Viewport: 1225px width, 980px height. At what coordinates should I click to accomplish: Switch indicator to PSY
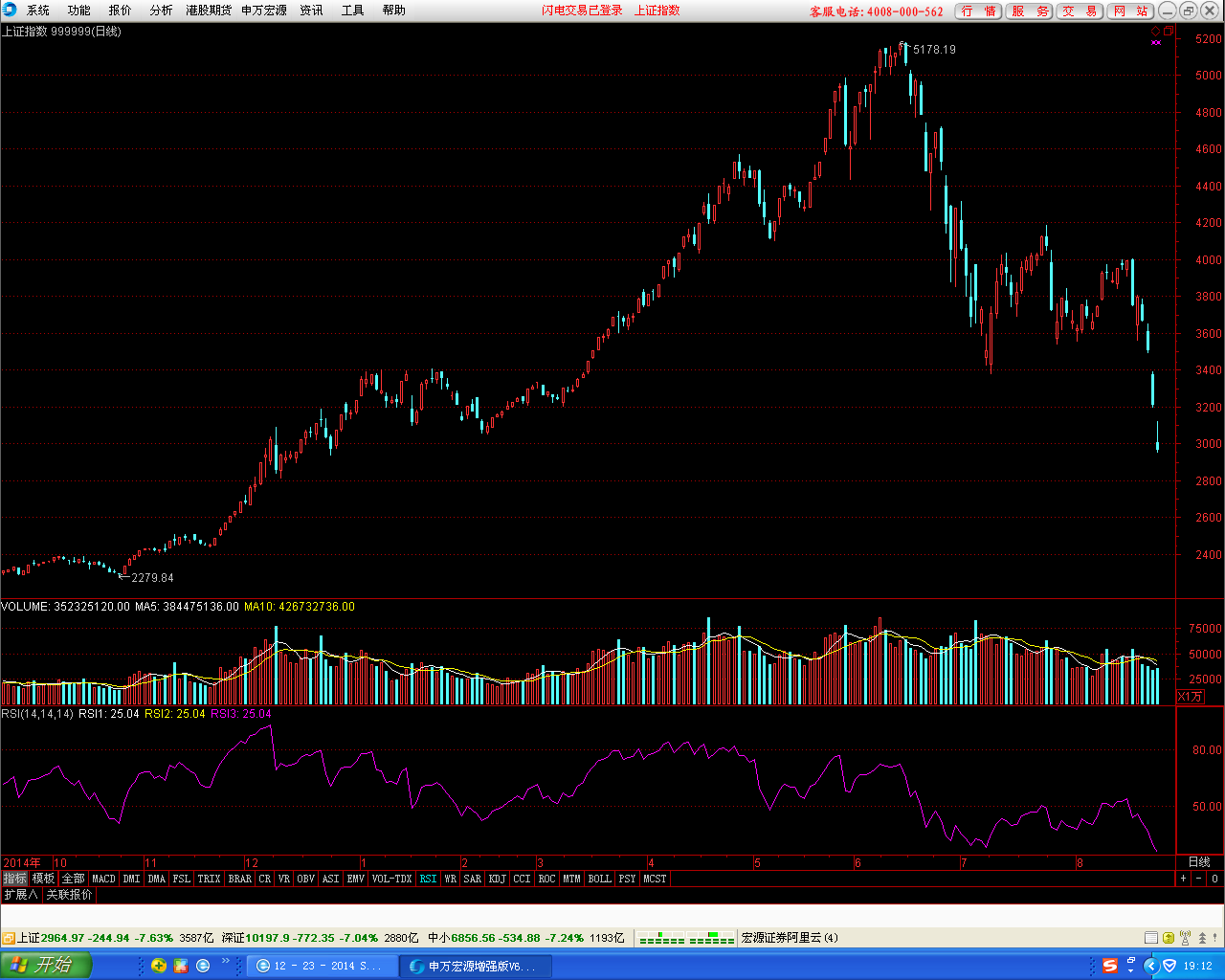tap(627, 879)
